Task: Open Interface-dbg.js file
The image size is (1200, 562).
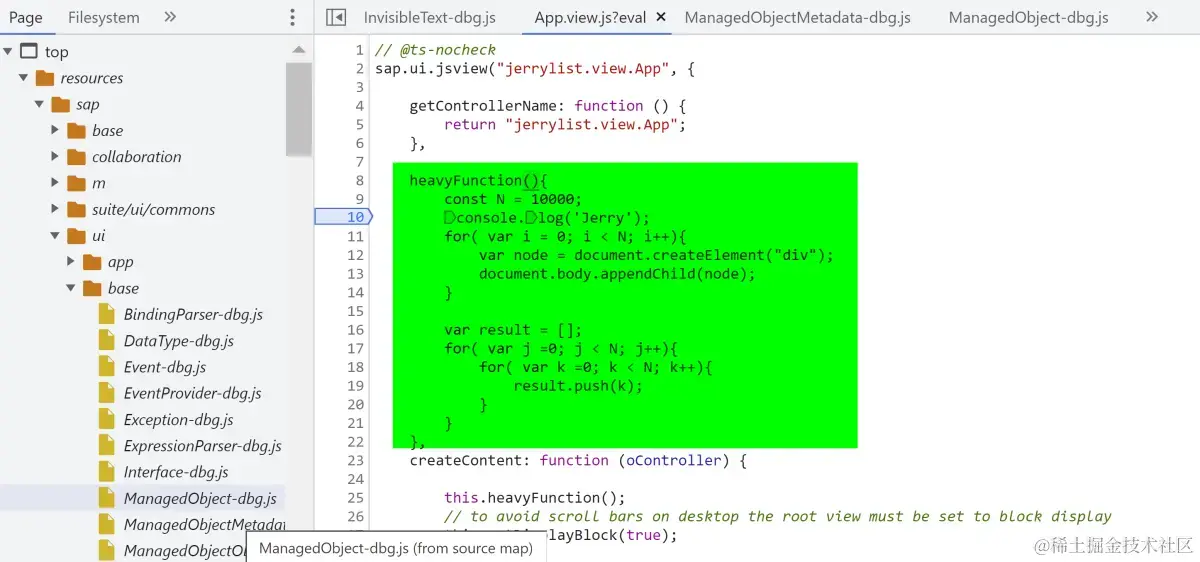Action: click(176, 472)
